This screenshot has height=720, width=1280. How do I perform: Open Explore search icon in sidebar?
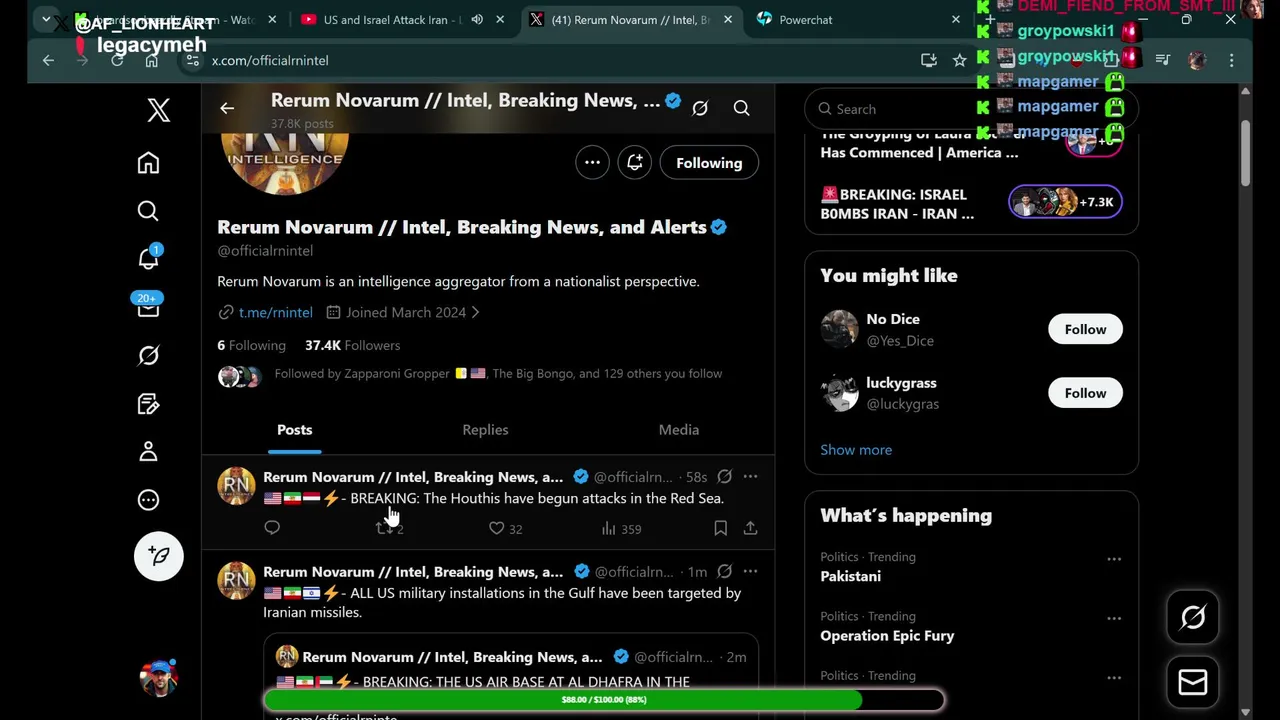pyautogui.click(x=148, y=210)
